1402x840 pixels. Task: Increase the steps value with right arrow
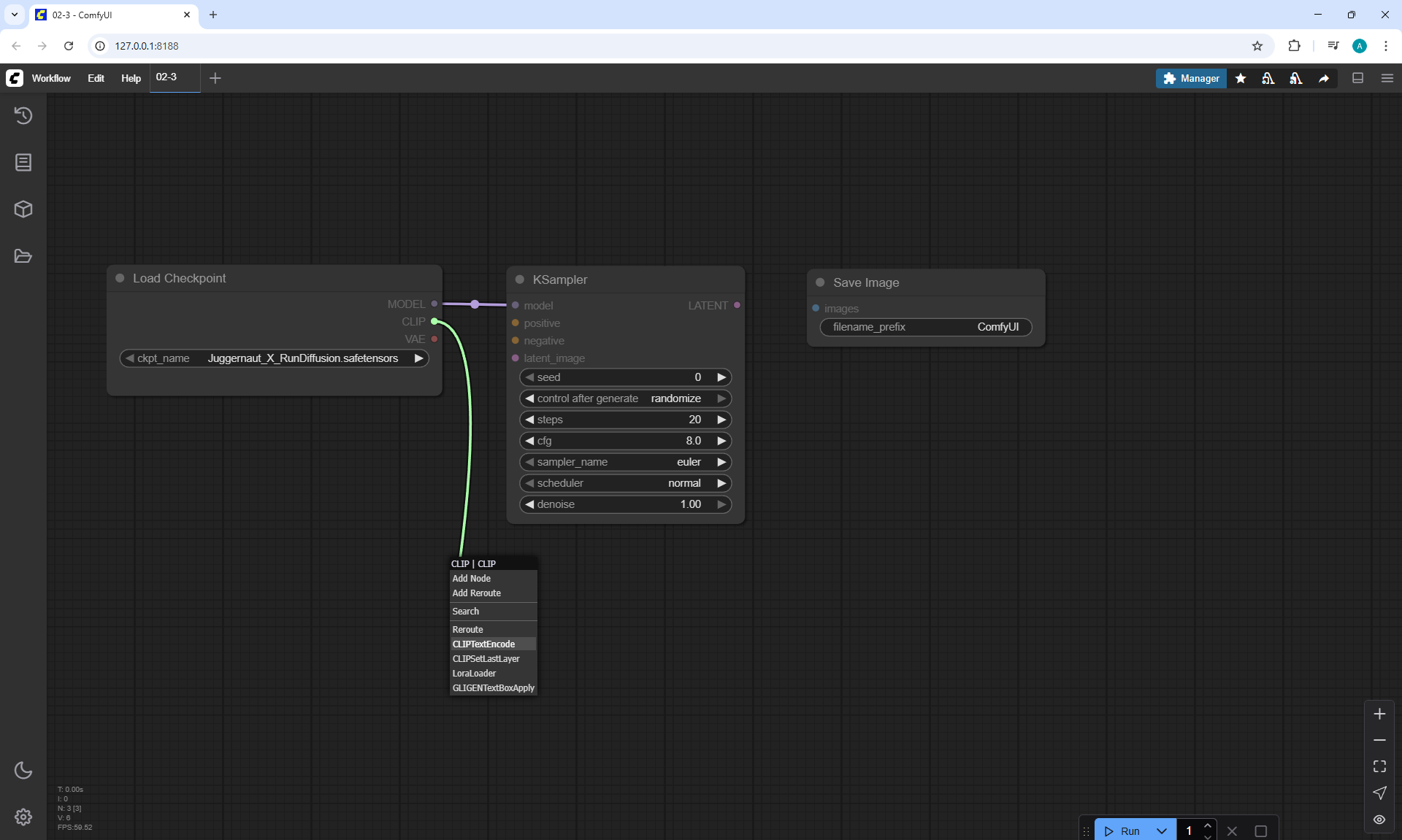point(721,420)
